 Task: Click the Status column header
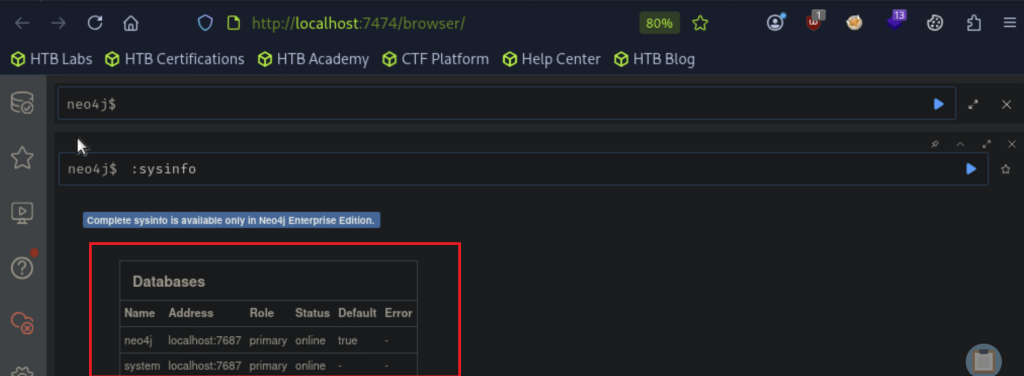click(312, 313)
